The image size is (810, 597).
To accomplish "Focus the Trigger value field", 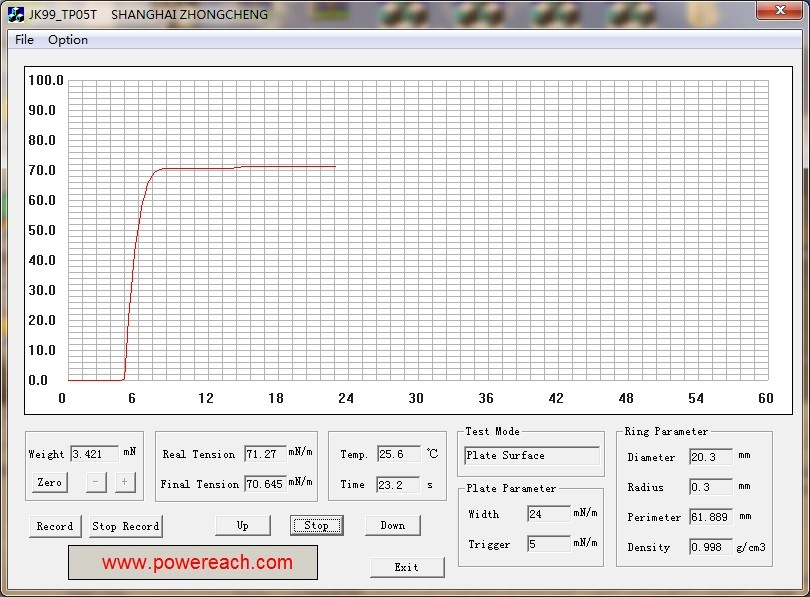I will point(548,544).
